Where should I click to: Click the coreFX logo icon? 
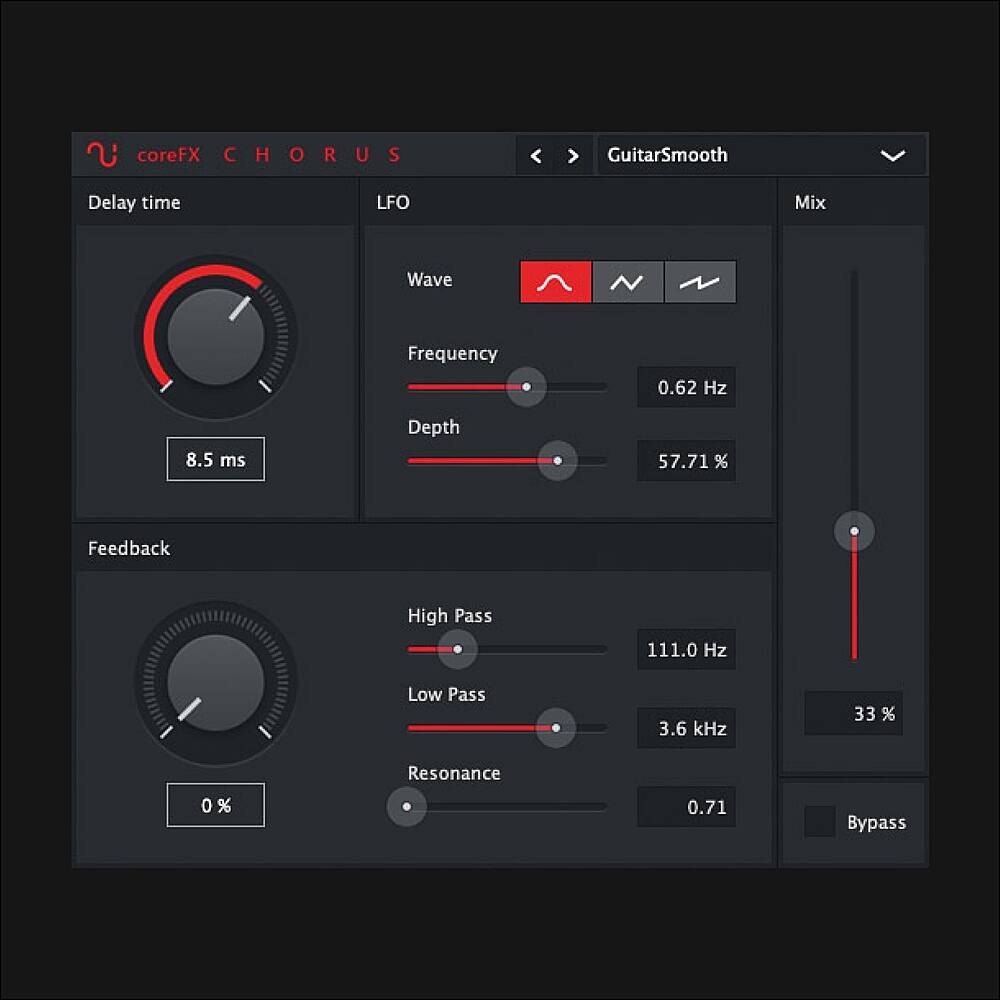(102, 155)
